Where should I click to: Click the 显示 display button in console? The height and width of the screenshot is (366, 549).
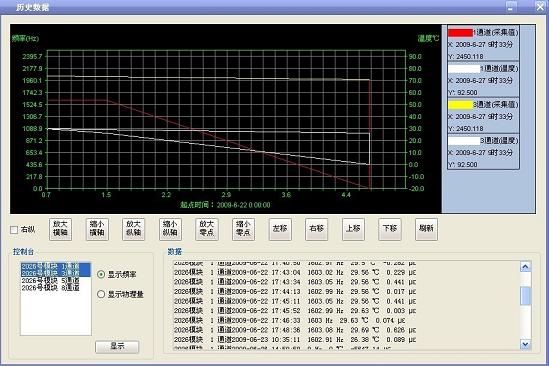[117, 347]
